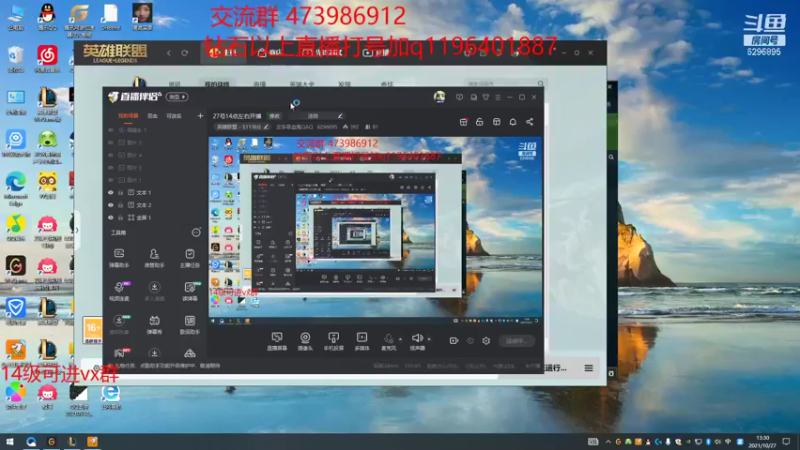The width and height of the screenshot is (800, 450).
Task: Toggle visibility of 文本 2 source
Action: tap(111, 205)
